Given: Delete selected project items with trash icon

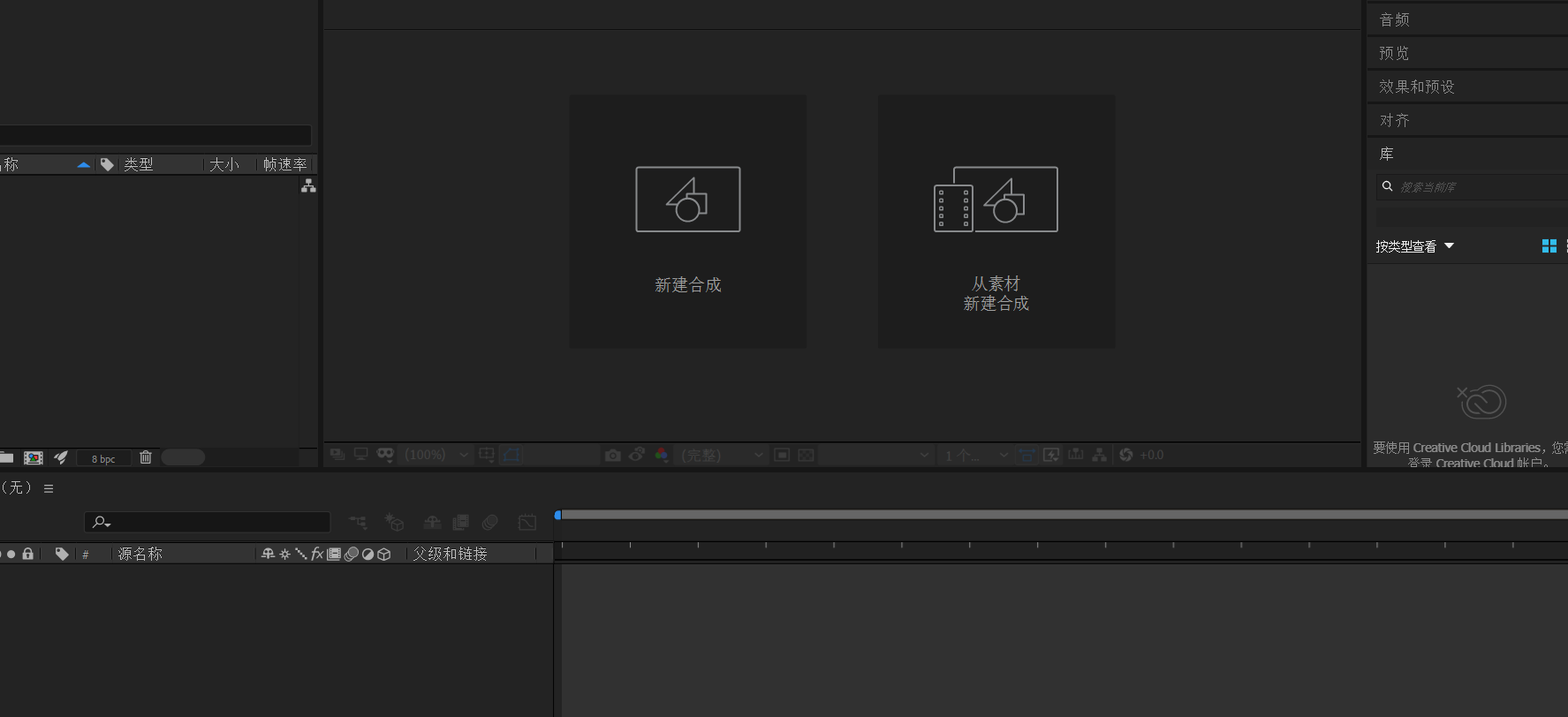Looking at the screenshot, I should pyautogui.click(x=146, y=457).
